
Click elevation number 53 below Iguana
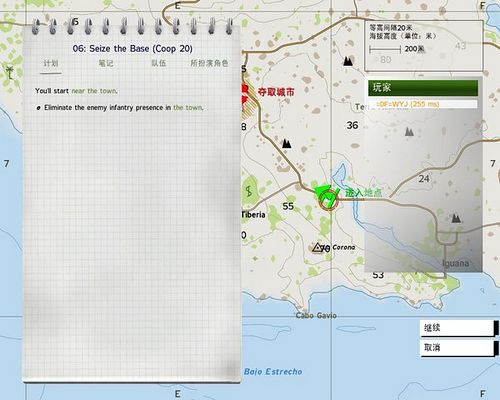(378, 275)
